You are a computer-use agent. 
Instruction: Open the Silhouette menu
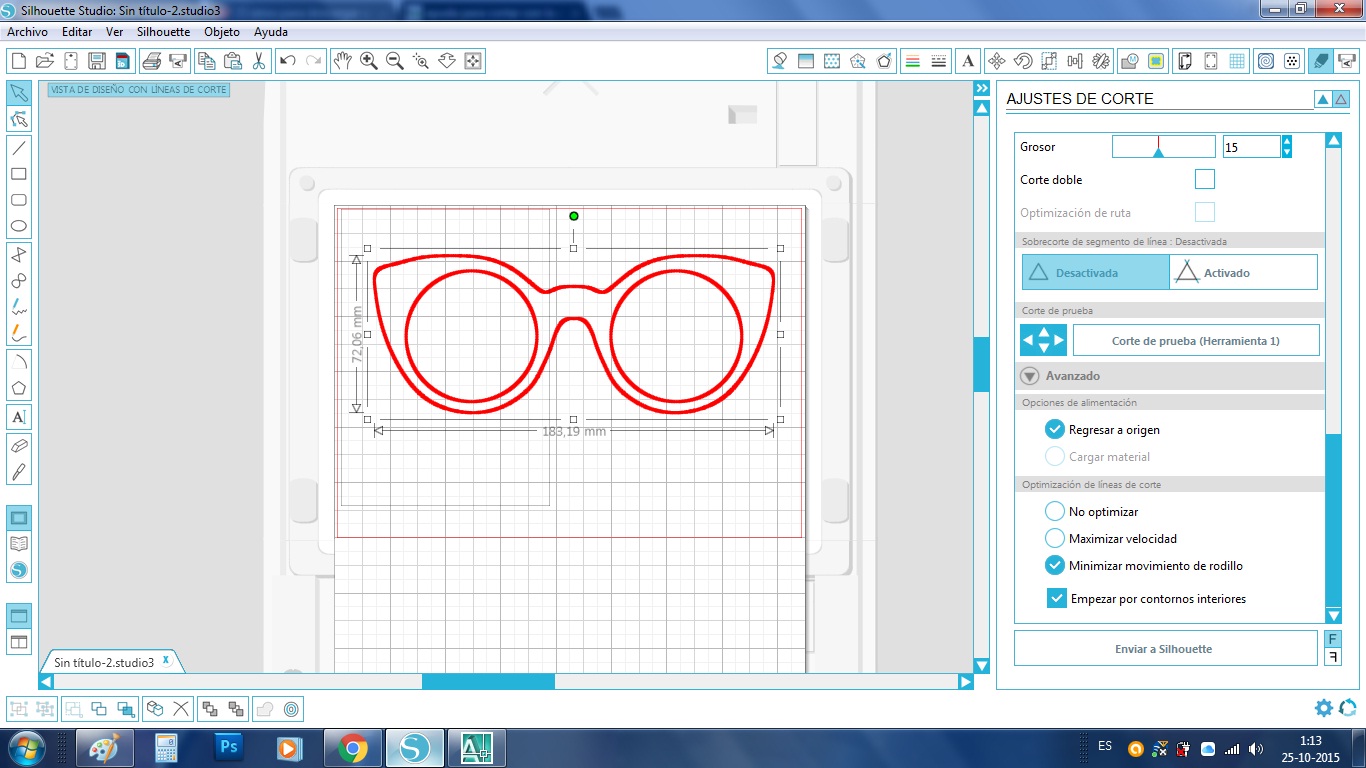coord(163,32)
